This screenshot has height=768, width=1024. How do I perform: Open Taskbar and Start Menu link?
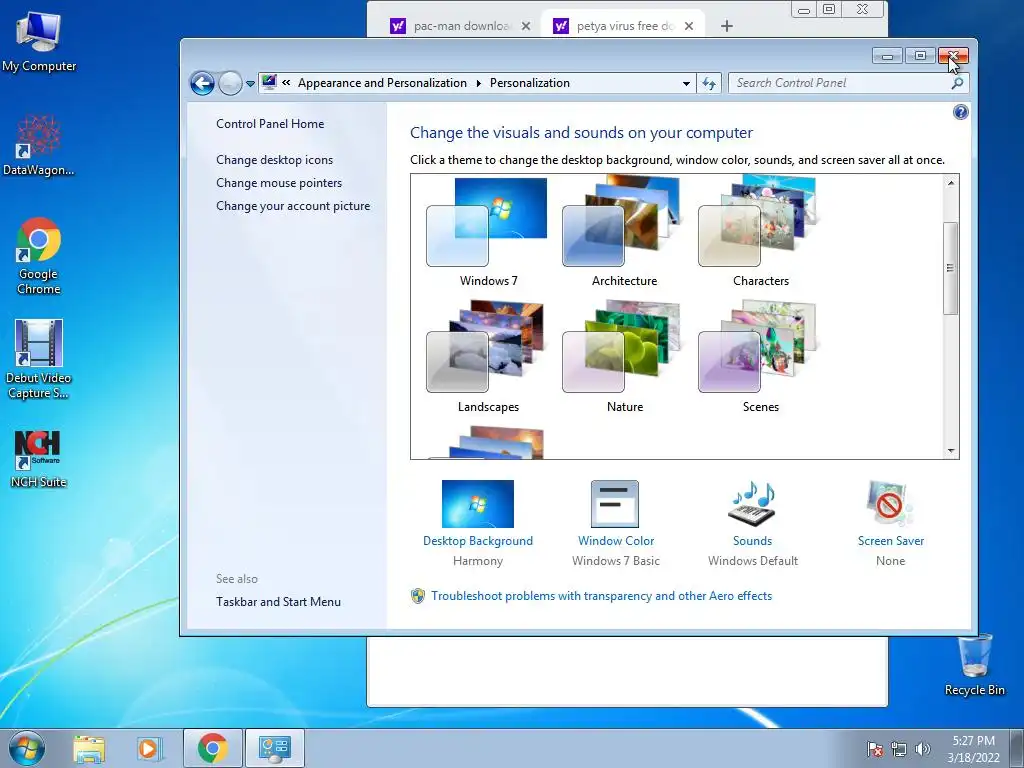click(x=278, y=601)
